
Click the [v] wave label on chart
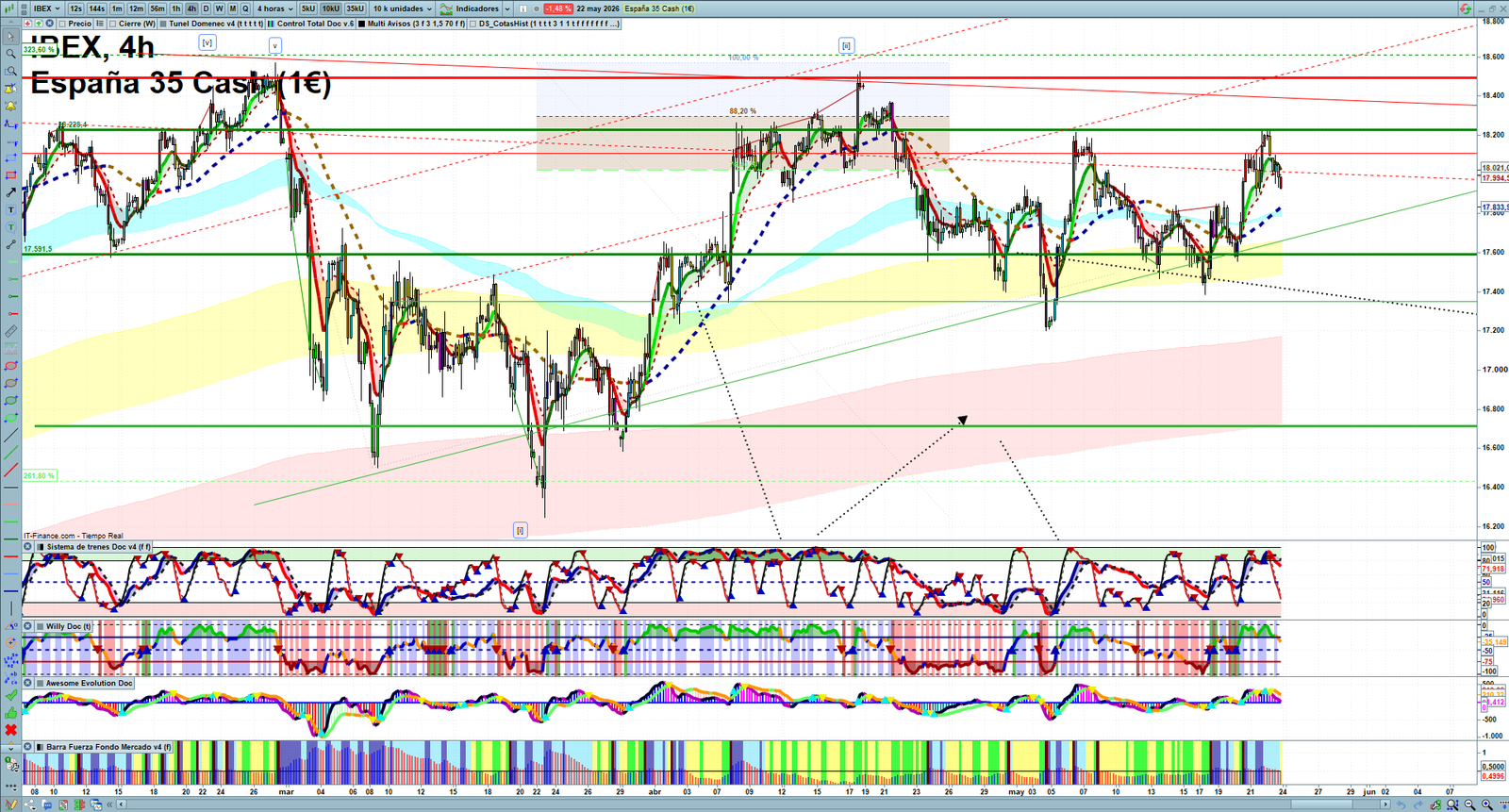[x=207, y=42]
